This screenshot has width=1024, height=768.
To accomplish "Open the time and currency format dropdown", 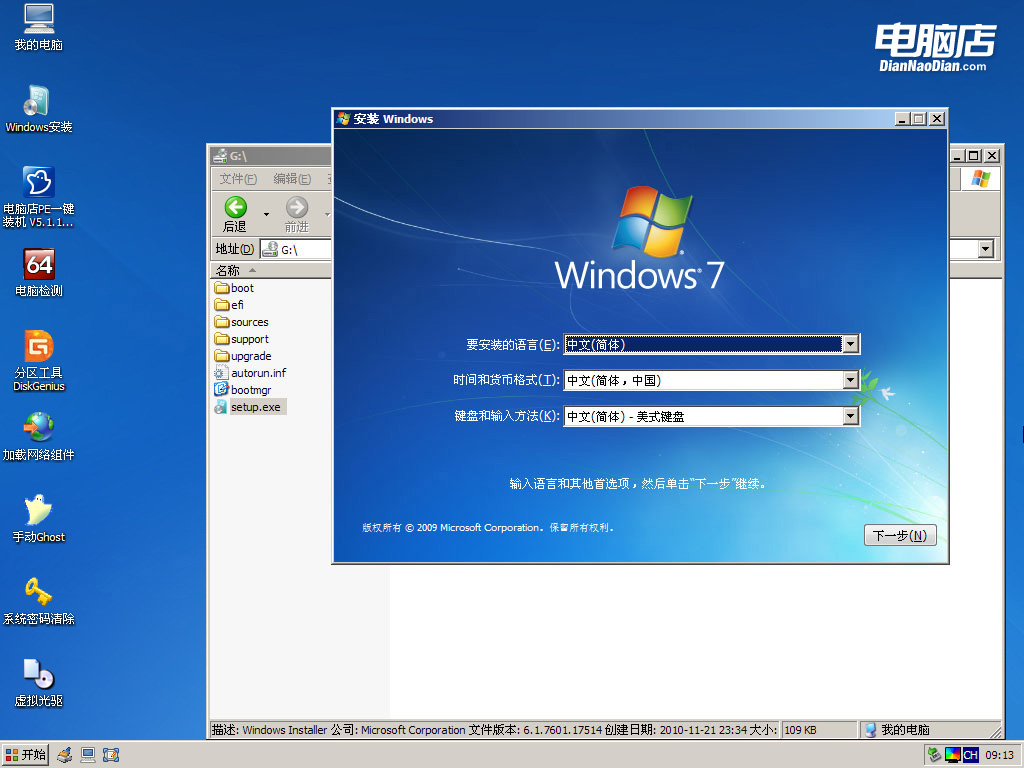I will [x=850, y=380].
